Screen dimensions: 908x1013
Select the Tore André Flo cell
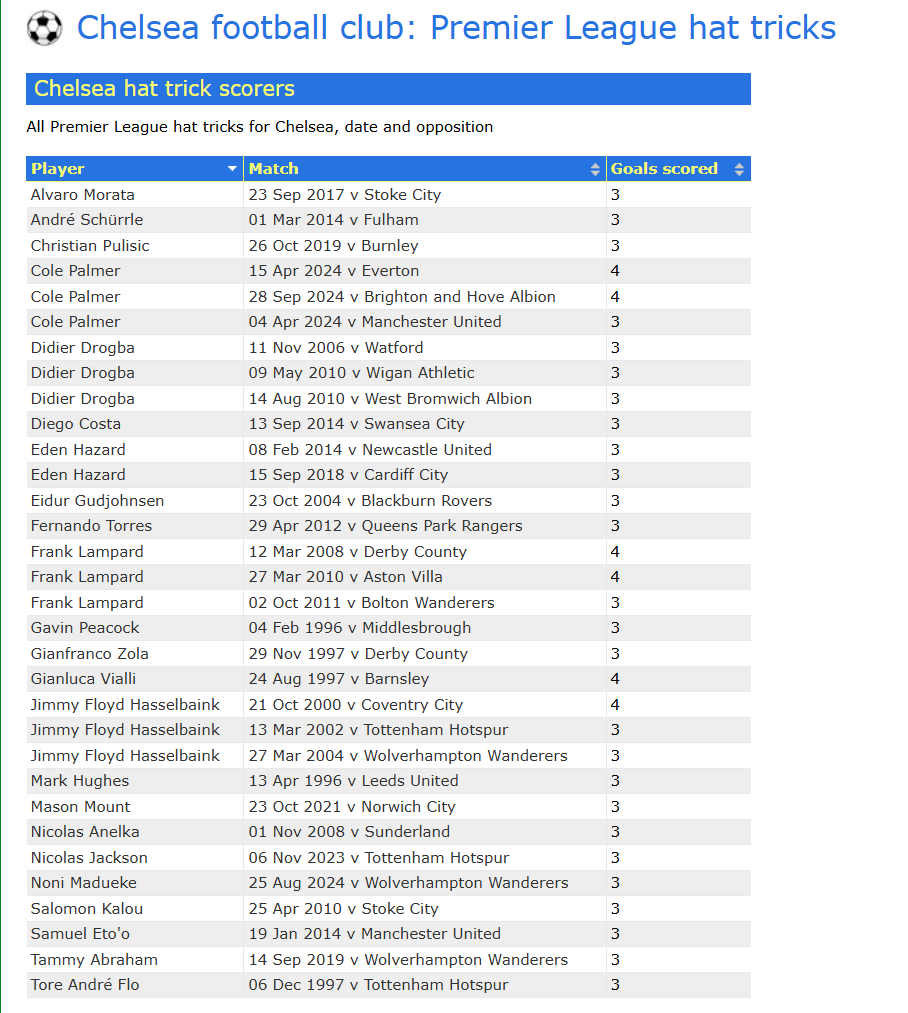[x=134, y=985]
